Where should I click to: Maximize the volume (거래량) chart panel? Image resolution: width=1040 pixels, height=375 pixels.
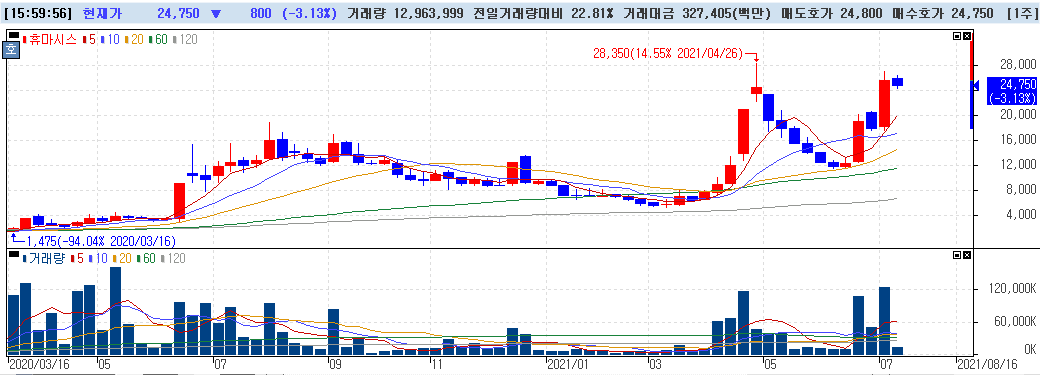tap(958, 255)
